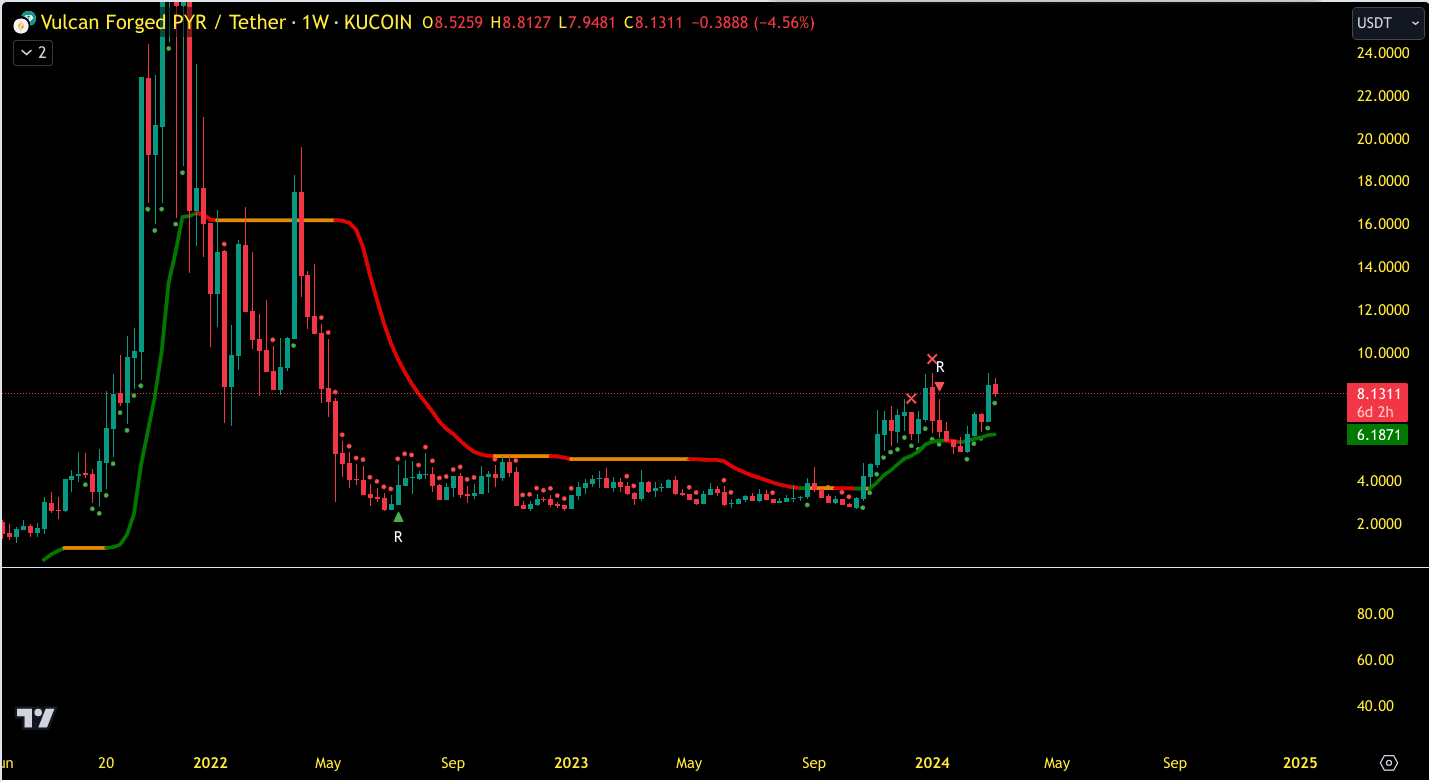The width and height of the screenshot is (1429, 782).
Task: Click the 2022 label on the time axis
Action: 210,763
